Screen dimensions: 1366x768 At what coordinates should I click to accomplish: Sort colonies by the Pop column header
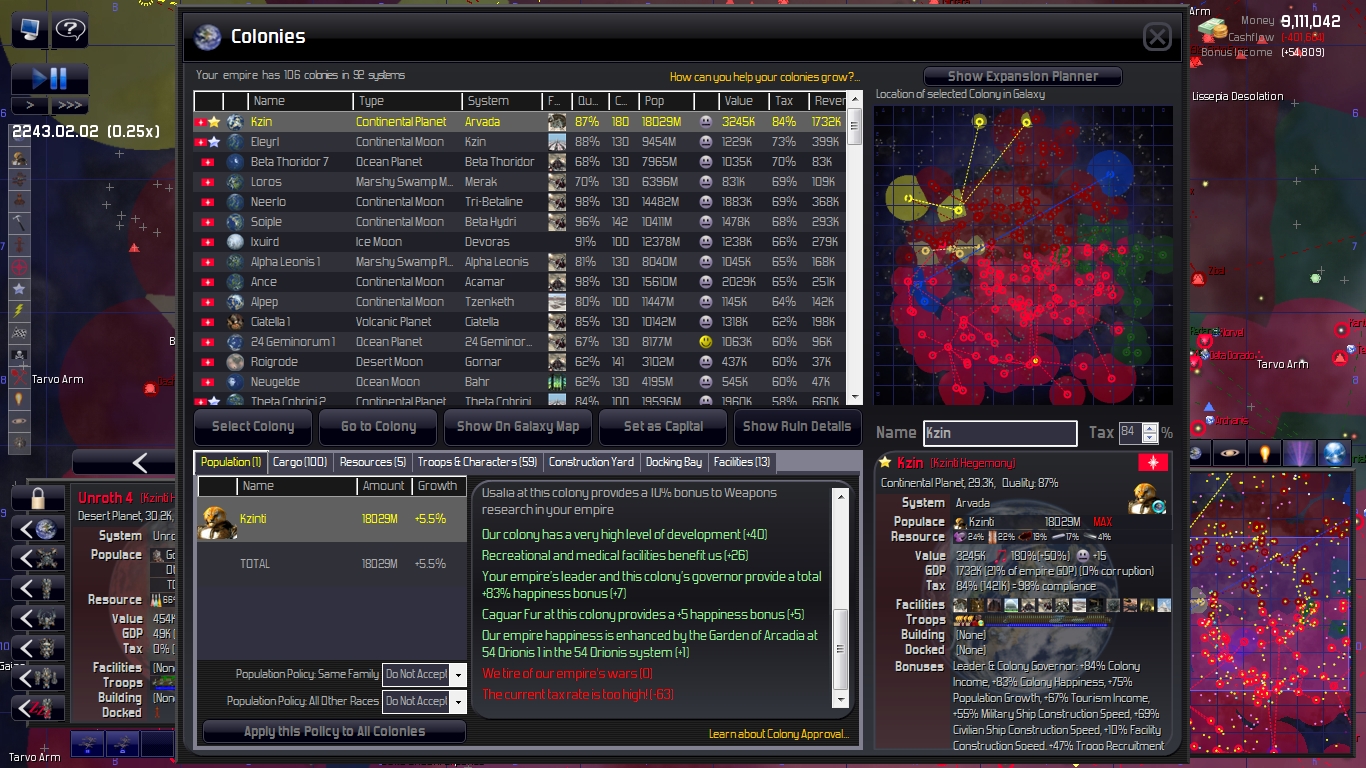[x=666, y=101]
